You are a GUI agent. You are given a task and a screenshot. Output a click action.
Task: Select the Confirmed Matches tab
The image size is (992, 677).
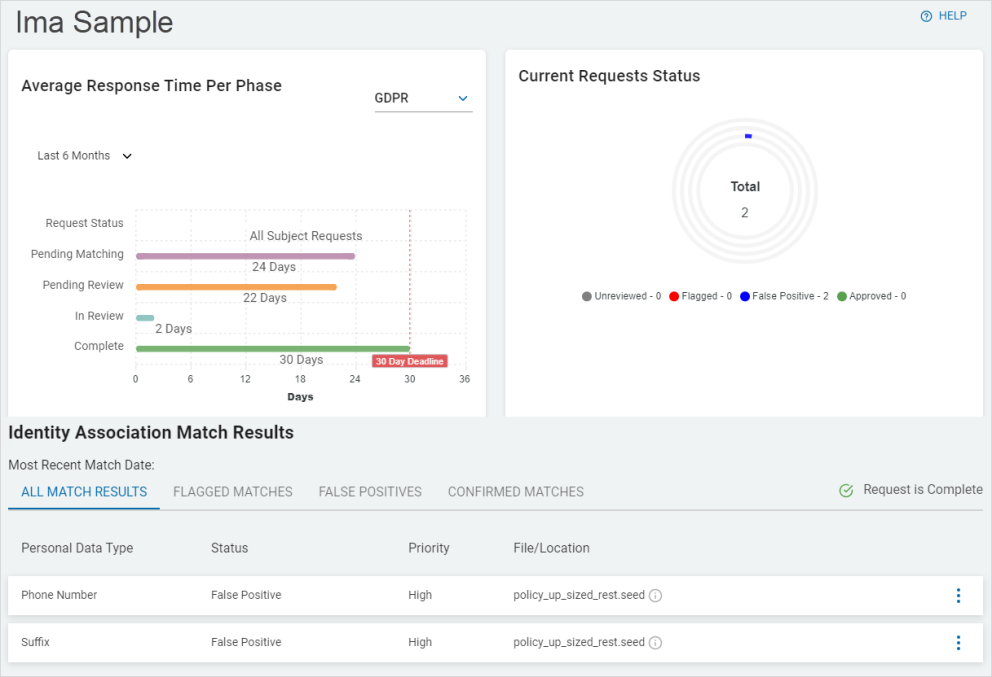(x=515, y=492)
